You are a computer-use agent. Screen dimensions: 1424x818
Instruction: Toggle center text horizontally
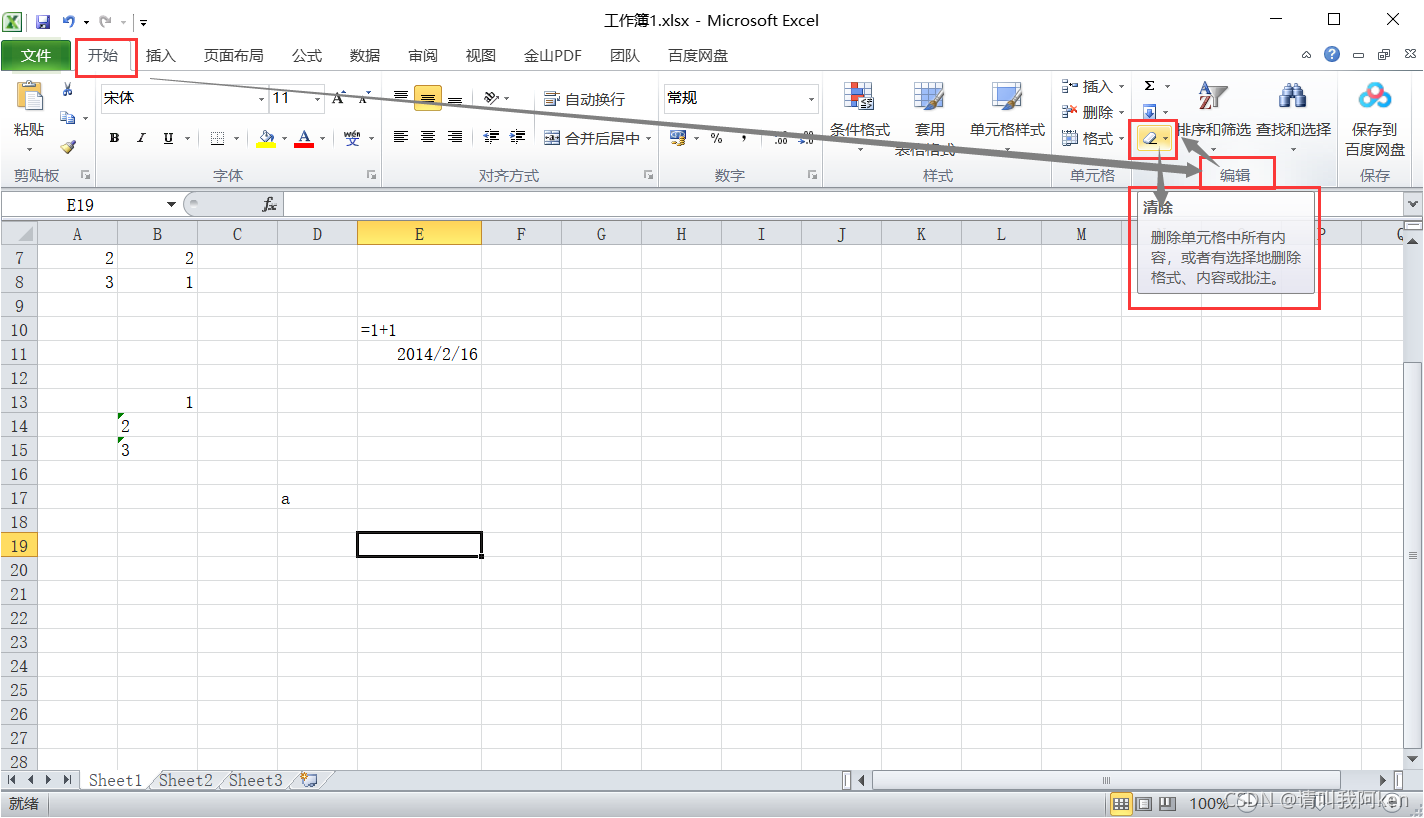[x=428, y=138]
